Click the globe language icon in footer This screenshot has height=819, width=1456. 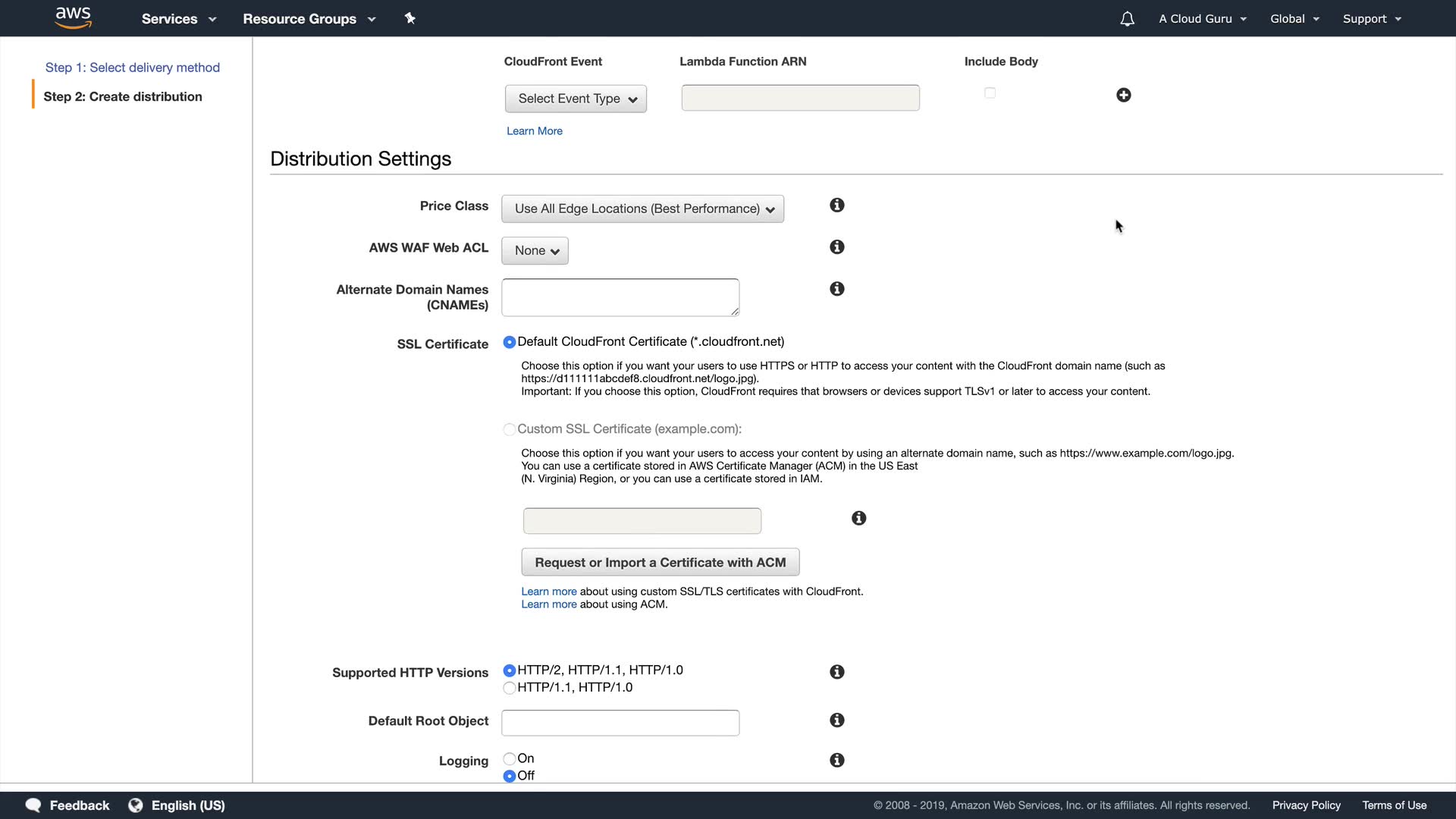(136, 805)
